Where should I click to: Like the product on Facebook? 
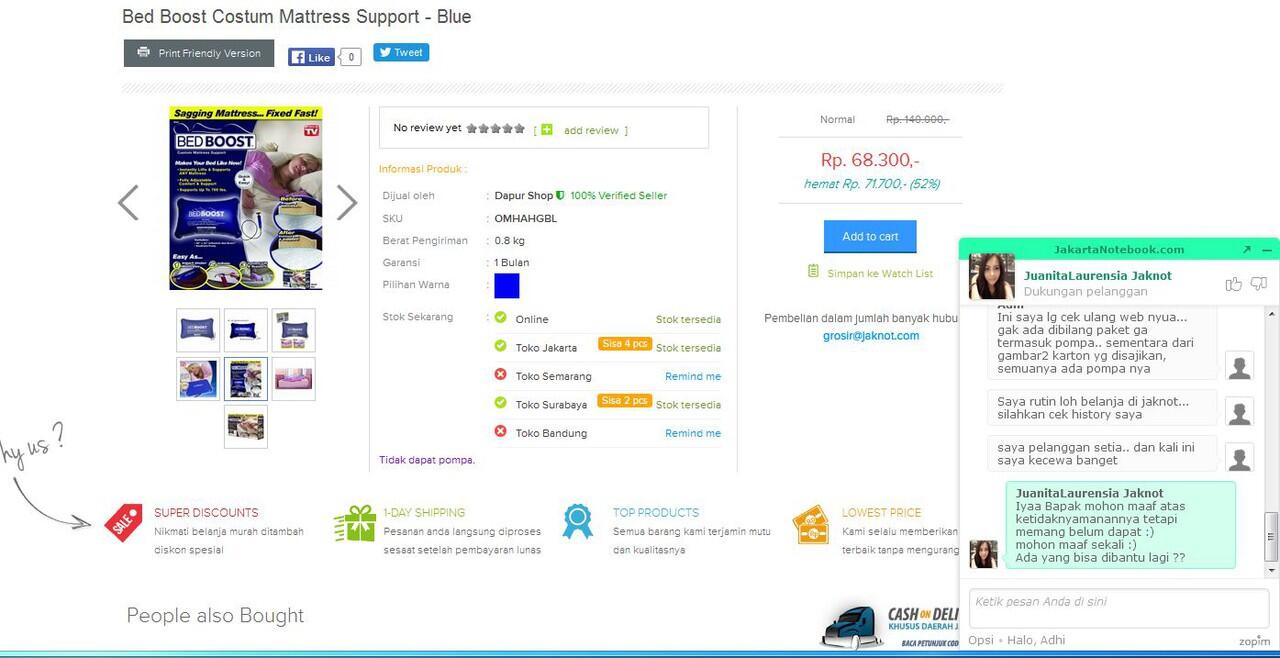(311, 57)
